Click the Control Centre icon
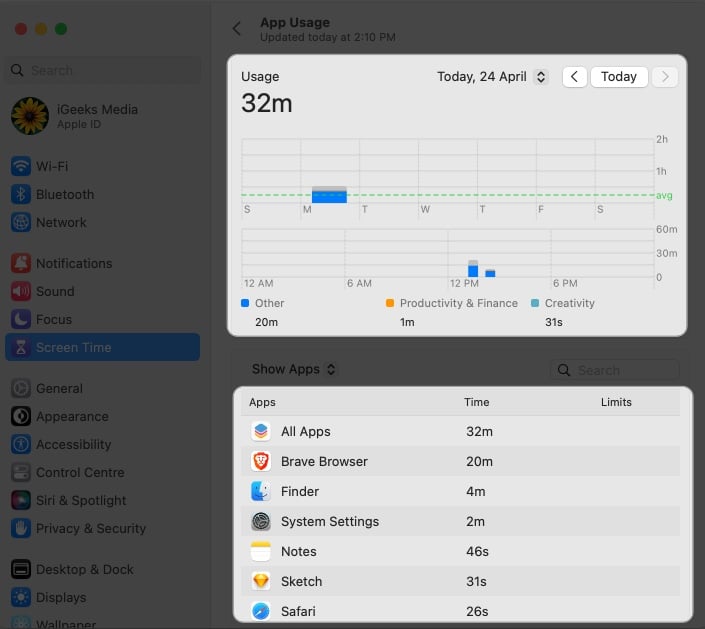Viewport: 705px width, 629px height. tap(21, 472)
